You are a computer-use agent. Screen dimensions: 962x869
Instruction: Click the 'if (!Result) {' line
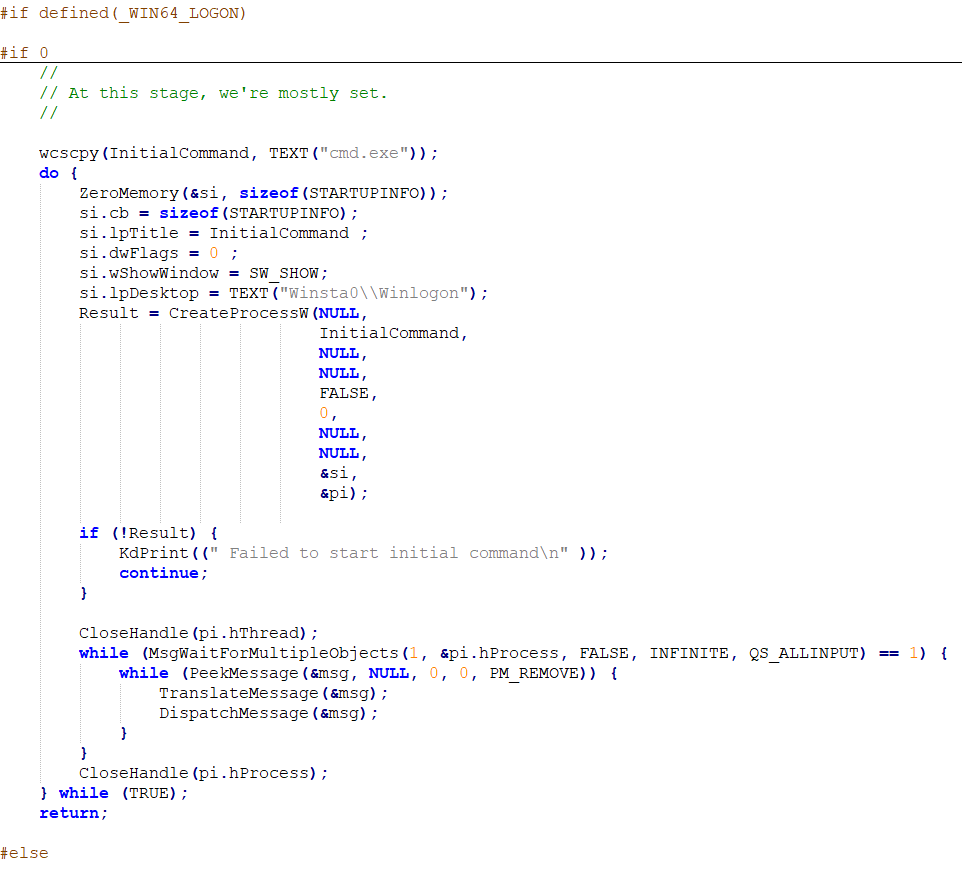pyautogui.click(x=148, y=533)
